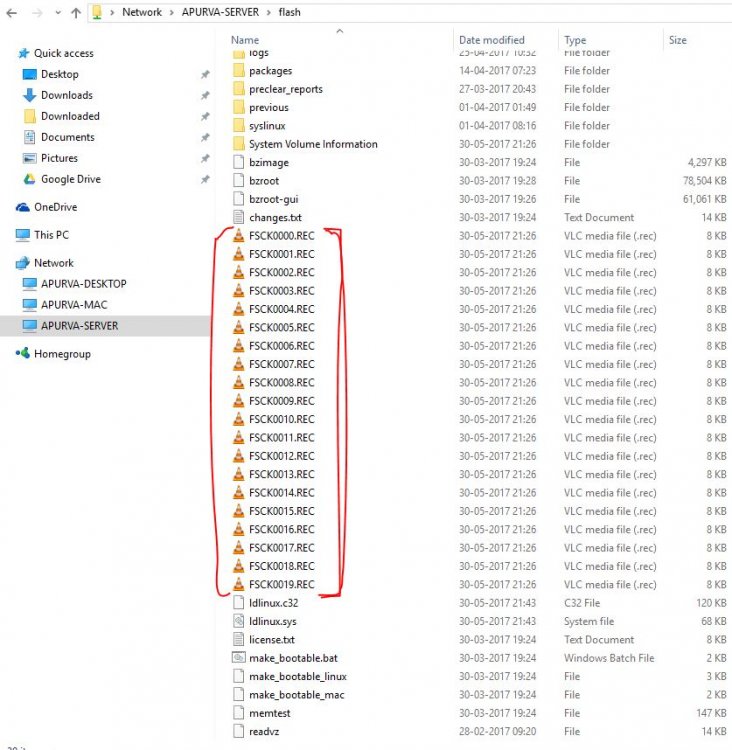Click the Back navigation arrow
This screenshot has height=750, width=732.
click(11, 13)
